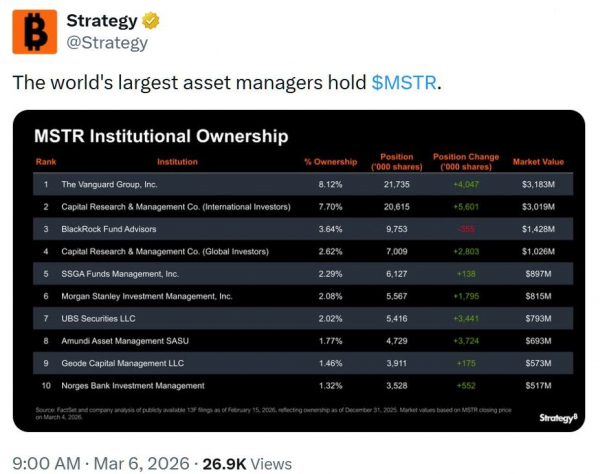Click the $MSTR cashtag link
600x474 pixels.
coord(404,82)
